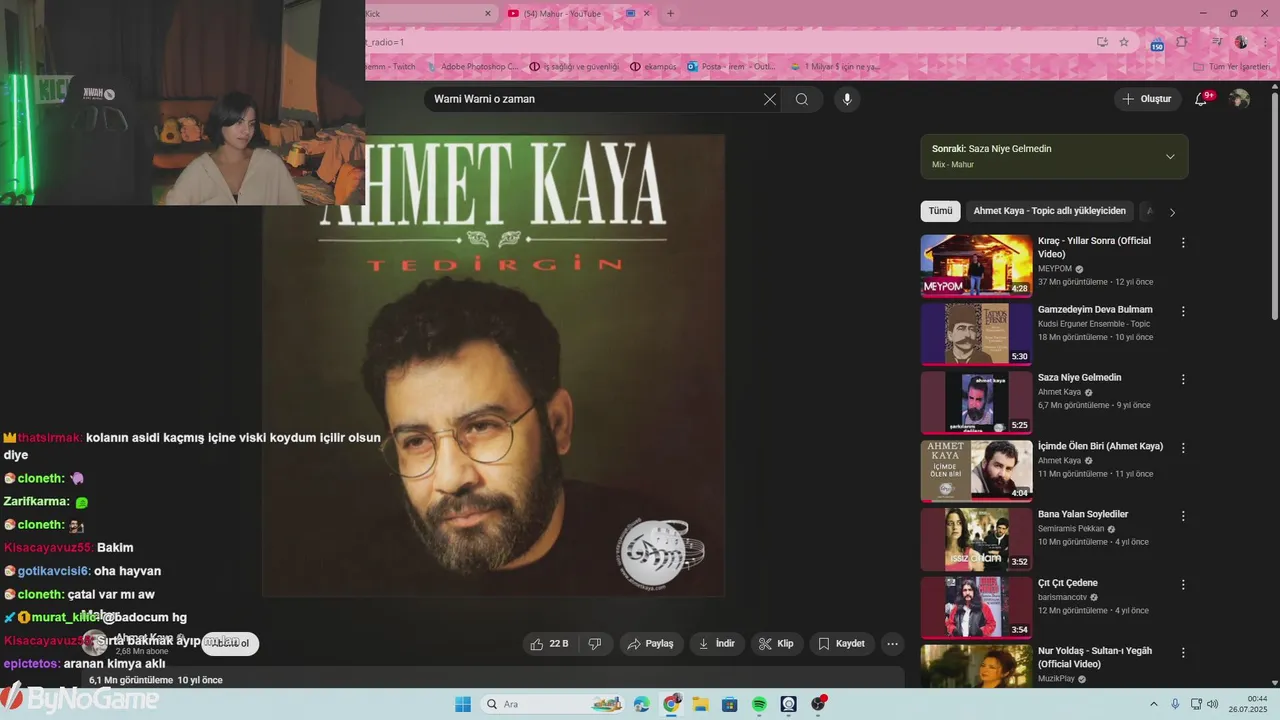Screen dimensions: 1280x720
Task: Dislike the video with thumbs-down button
Action: pyautogui.click(x=595, y=644)
